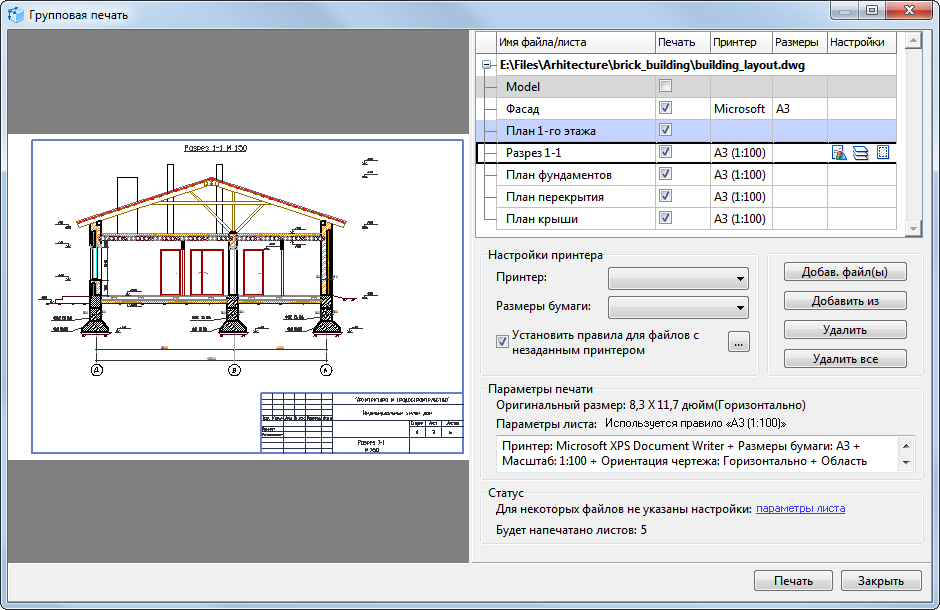Click the page setup icon in Разрез 1-1 row
This screenshot has height=610, width=940.
tap(838, 153)
